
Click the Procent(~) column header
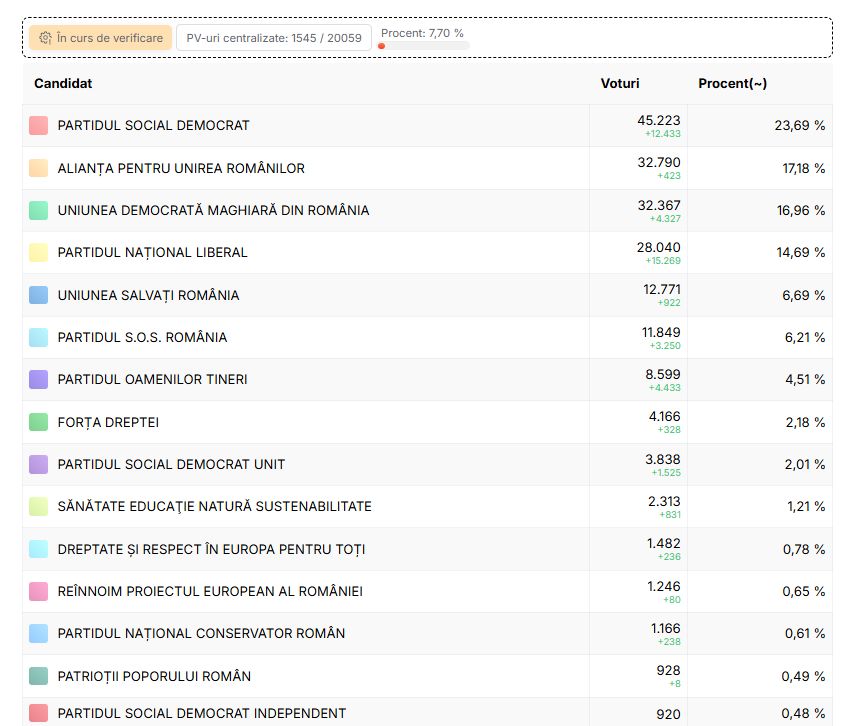pyautogui.click(x=732, y=84)
